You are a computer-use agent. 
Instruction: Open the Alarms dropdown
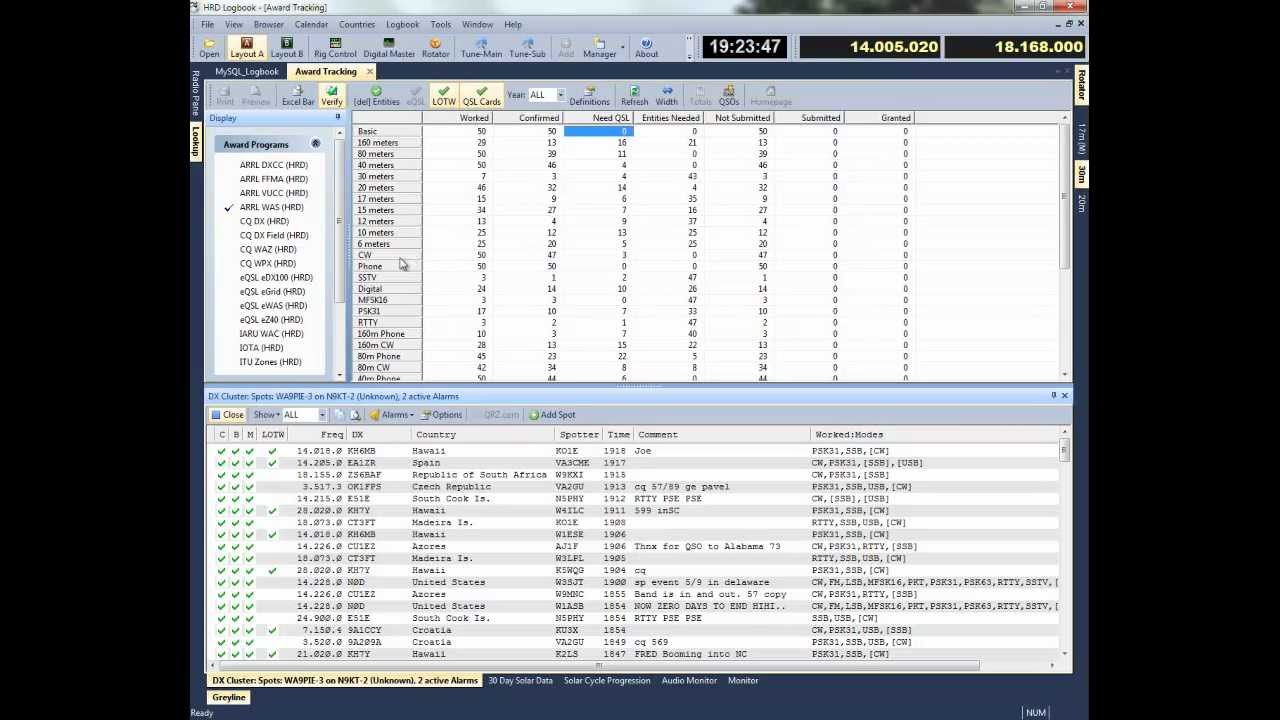(391, 415)
